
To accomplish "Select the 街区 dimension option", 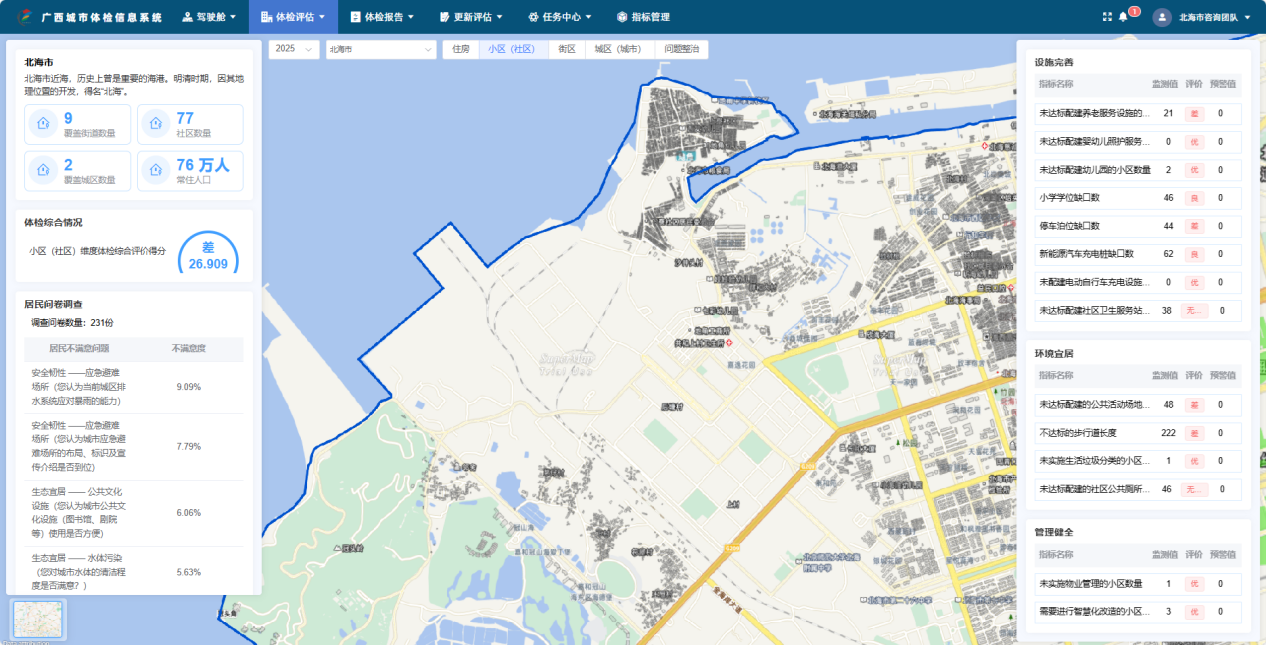I will [x=567, y=49].
